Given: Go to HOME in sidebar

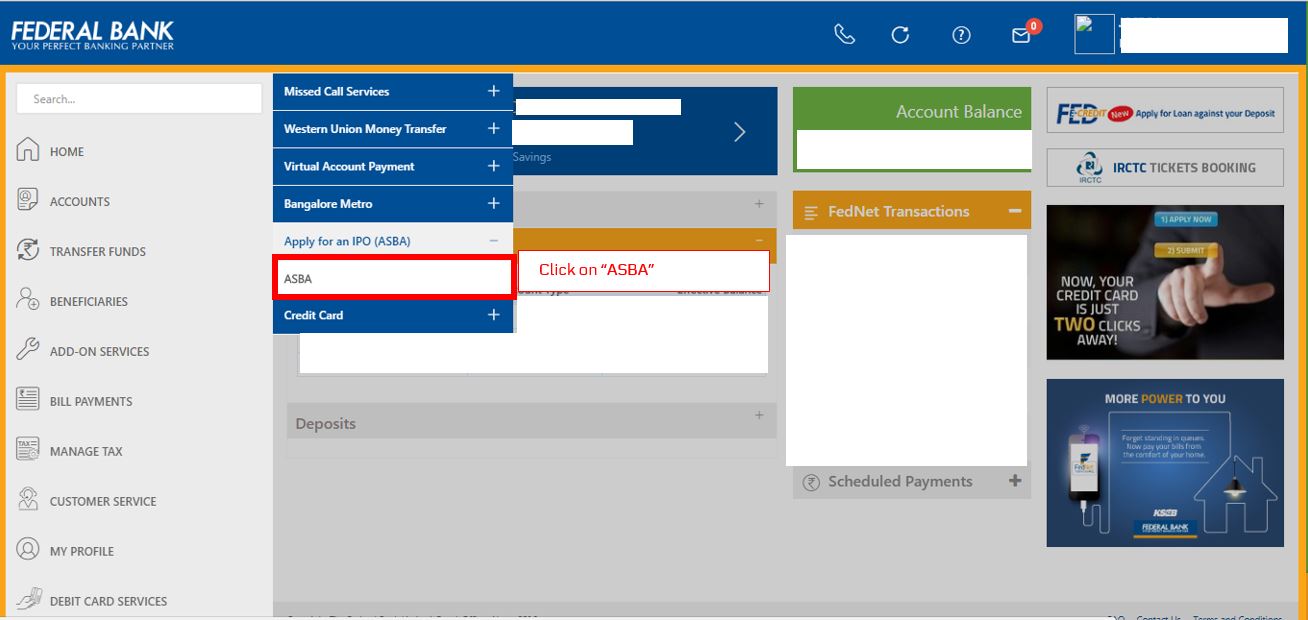Looking at the screenshot, I should 67,152.
